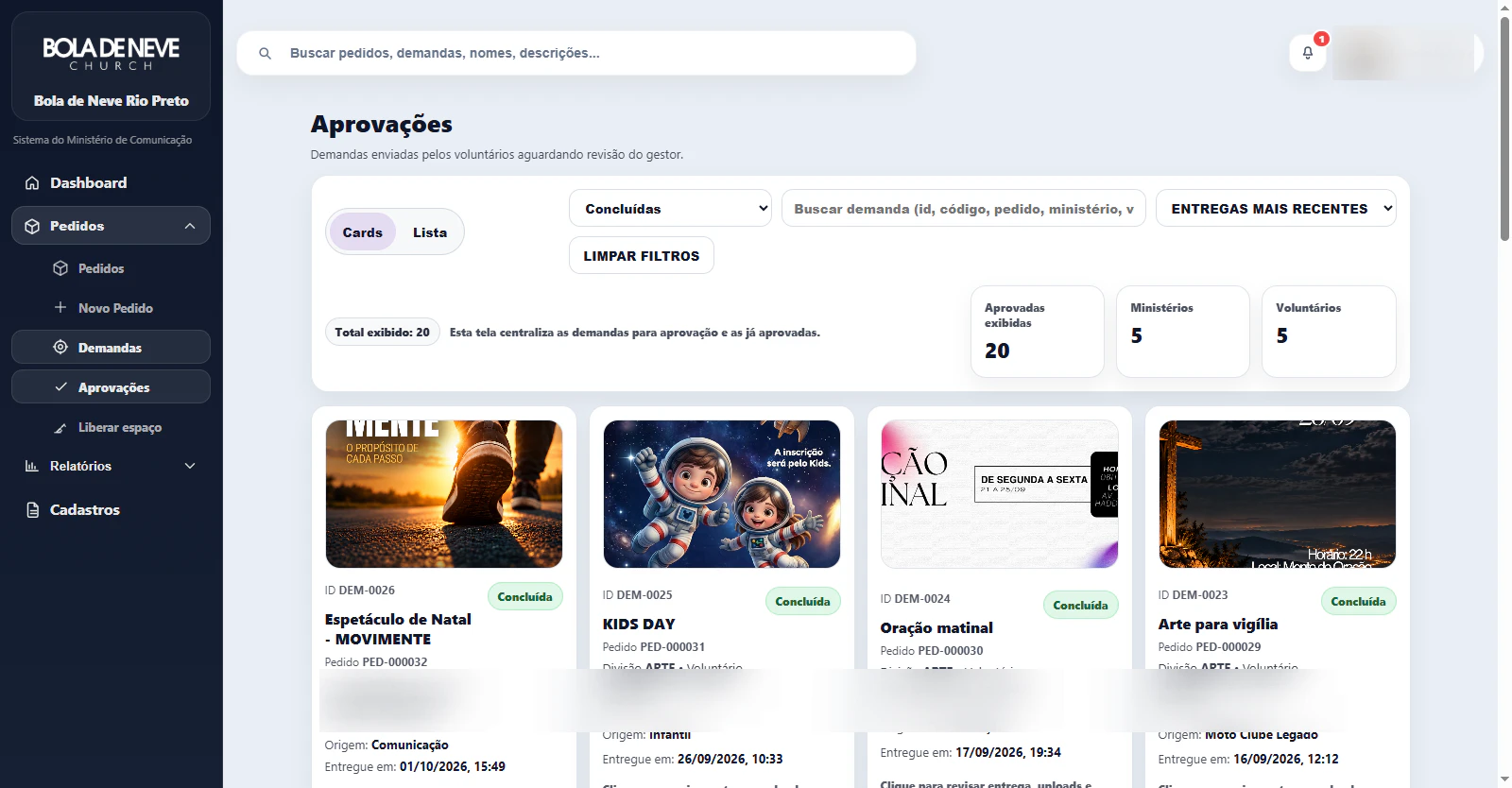
Task: Click the Relatórios chart icon
Action: 32,466
